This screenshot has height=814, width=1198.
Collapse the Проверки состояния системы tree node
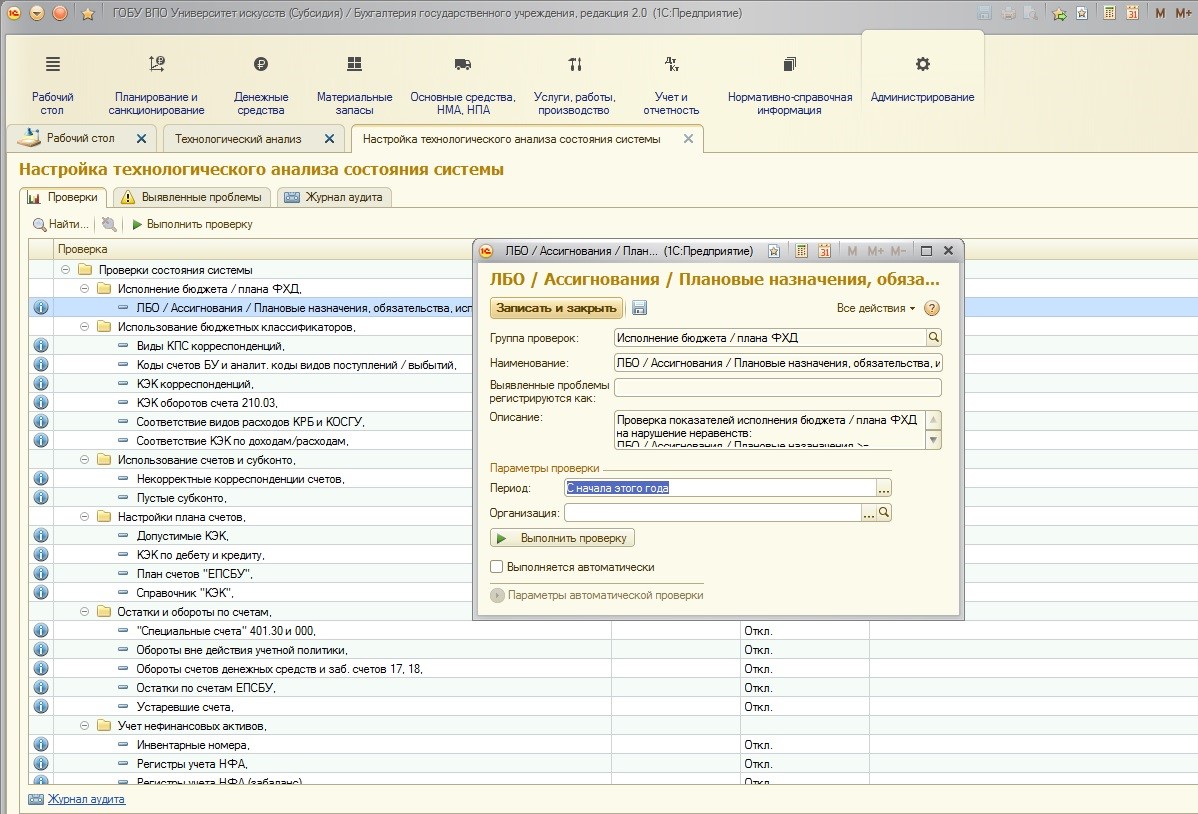click(x=66, y=270)
